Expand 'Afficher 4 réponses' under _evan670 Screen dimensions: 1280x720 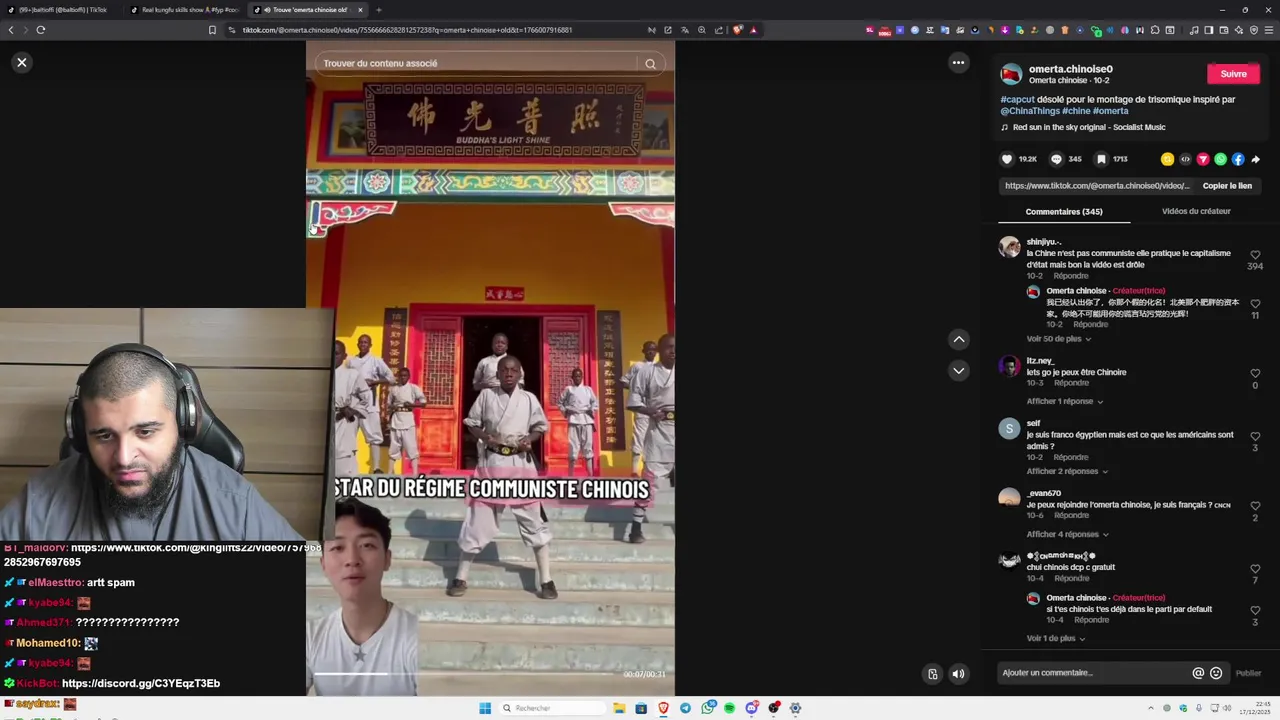[1066, 534]
